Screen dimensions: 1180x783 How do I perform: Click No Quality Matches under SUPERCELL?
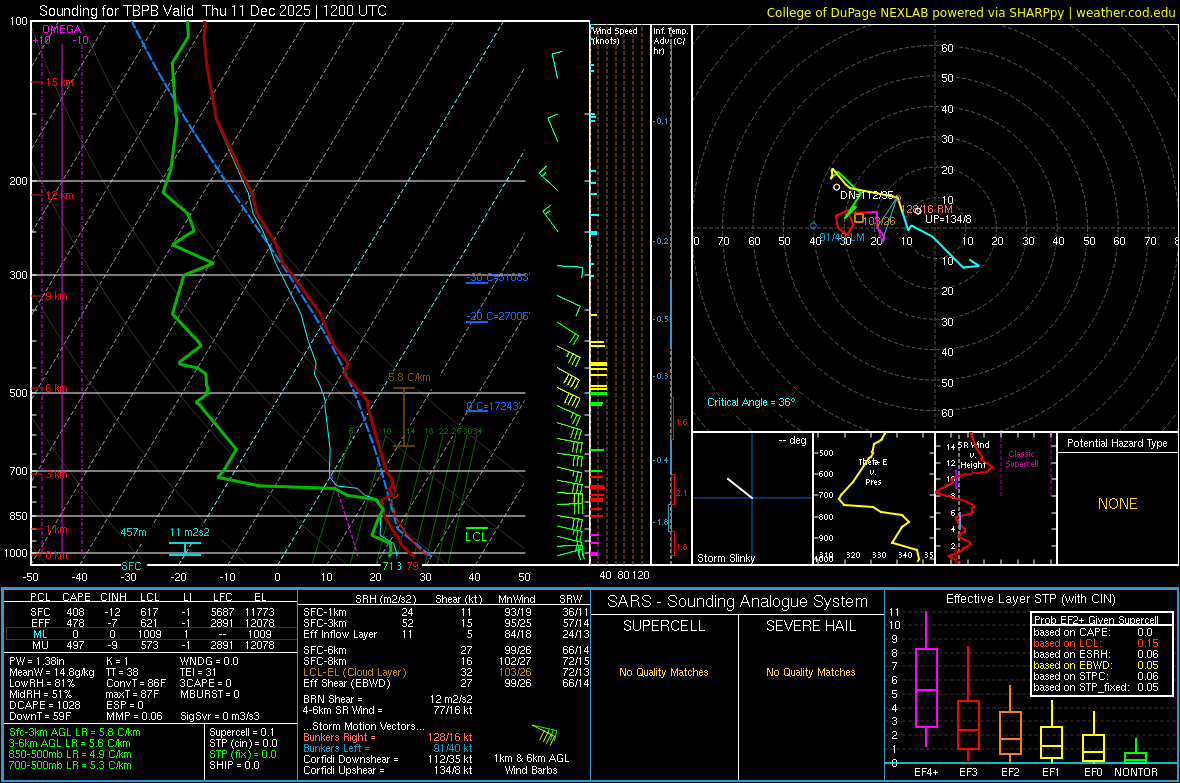pyautogui.click(x=664, y=672)
